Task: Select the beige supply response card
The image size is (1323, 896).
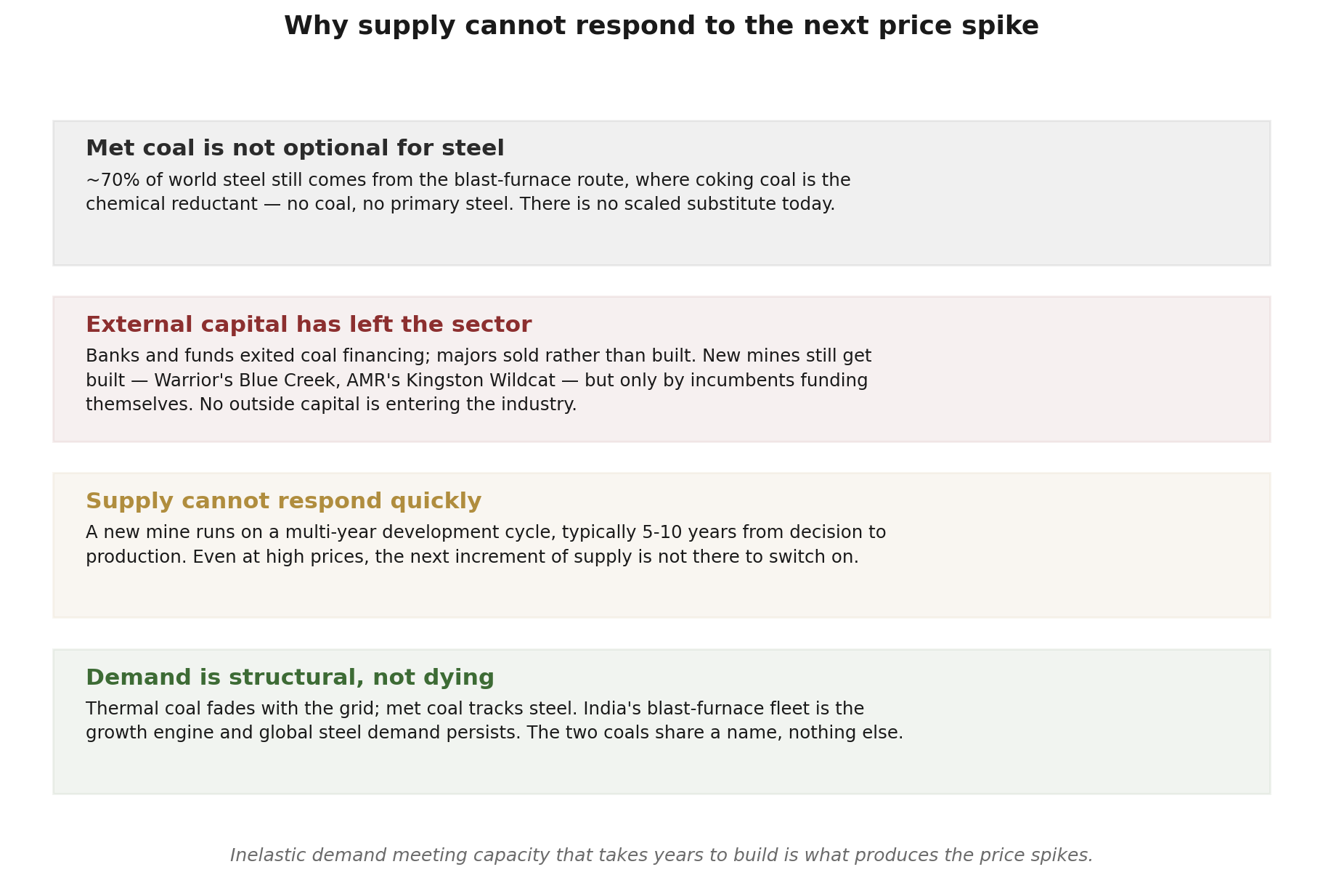Action: (x=661, y=545)
